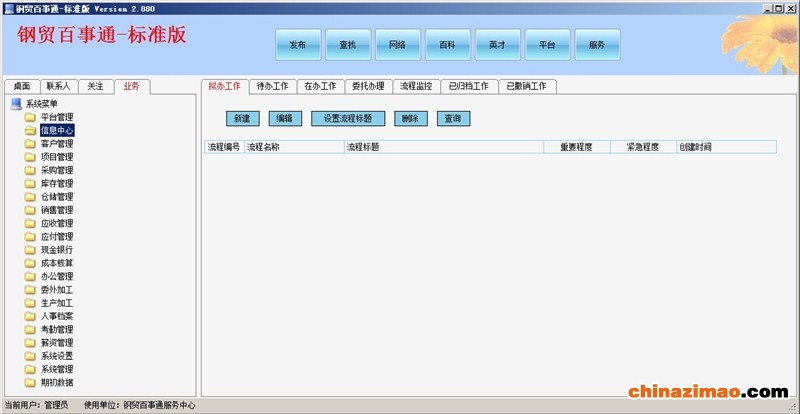Click the 人事档案 folder icon
The width and height of the screenshot is (800, 414).
pos(31,316)
